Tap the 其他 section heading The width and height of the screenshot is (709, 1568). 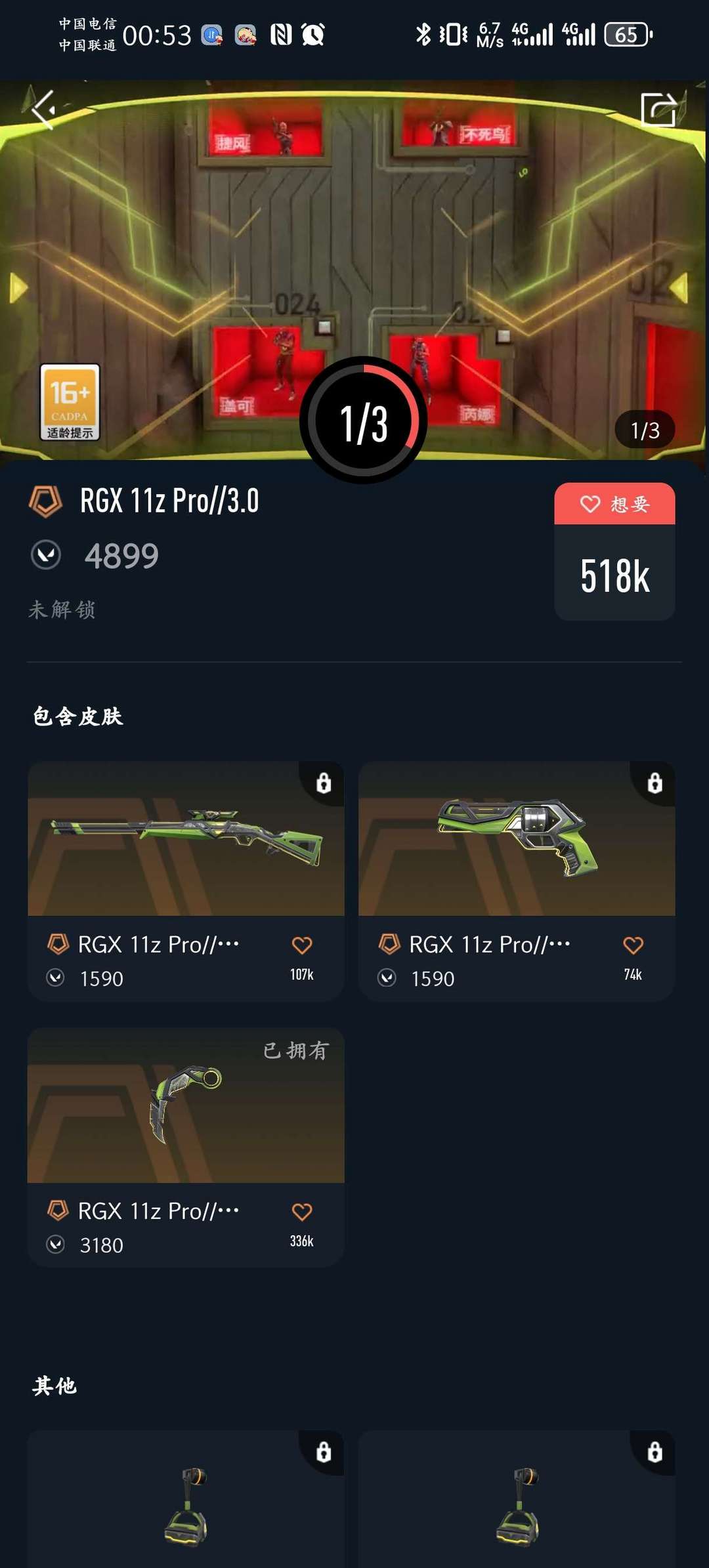click(x=54, y=1385)
